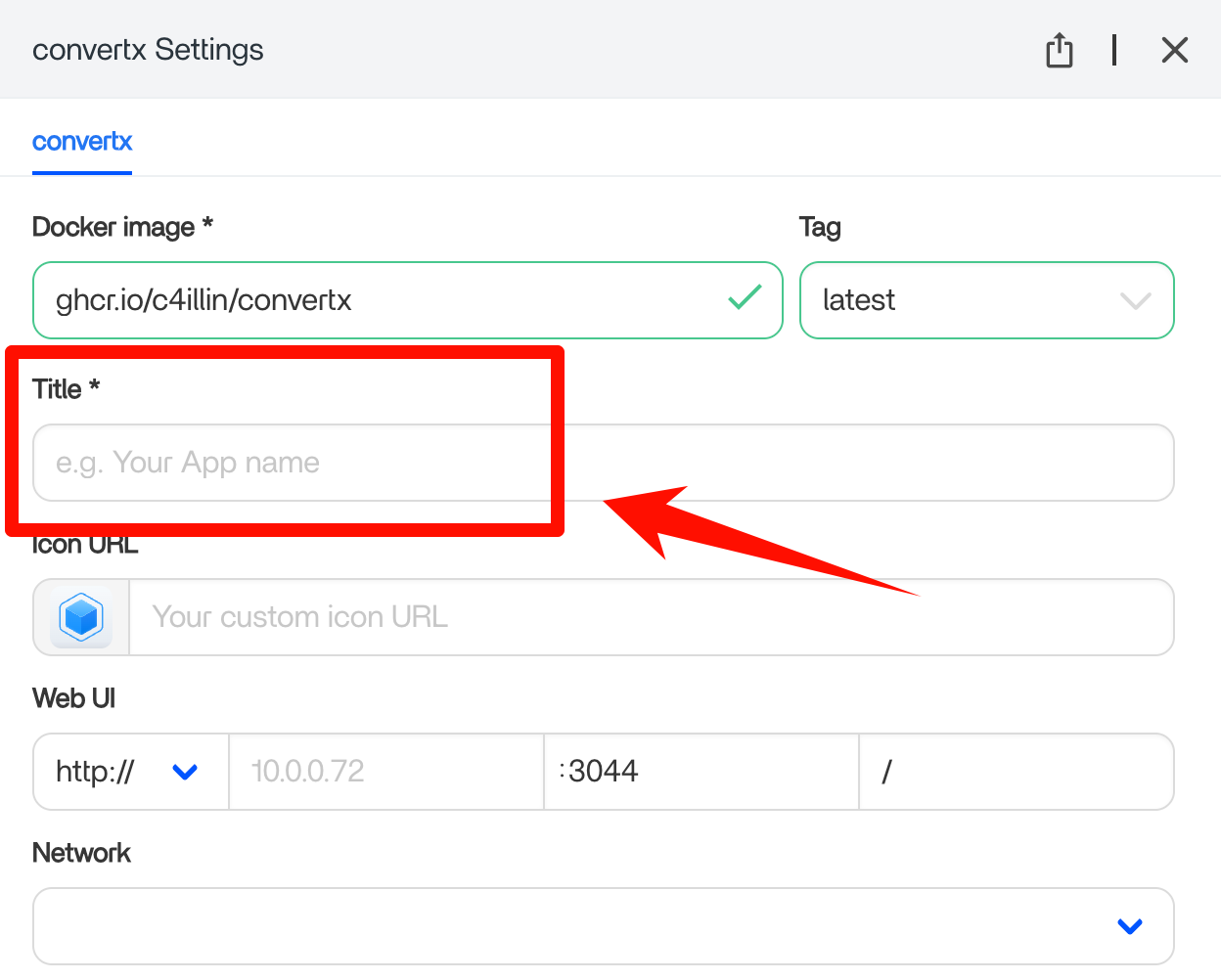Image resolution: width=1221 pixels, height=980 pixels.
Task: Click the green validation checkmark in Docker image
Action: 745,298
